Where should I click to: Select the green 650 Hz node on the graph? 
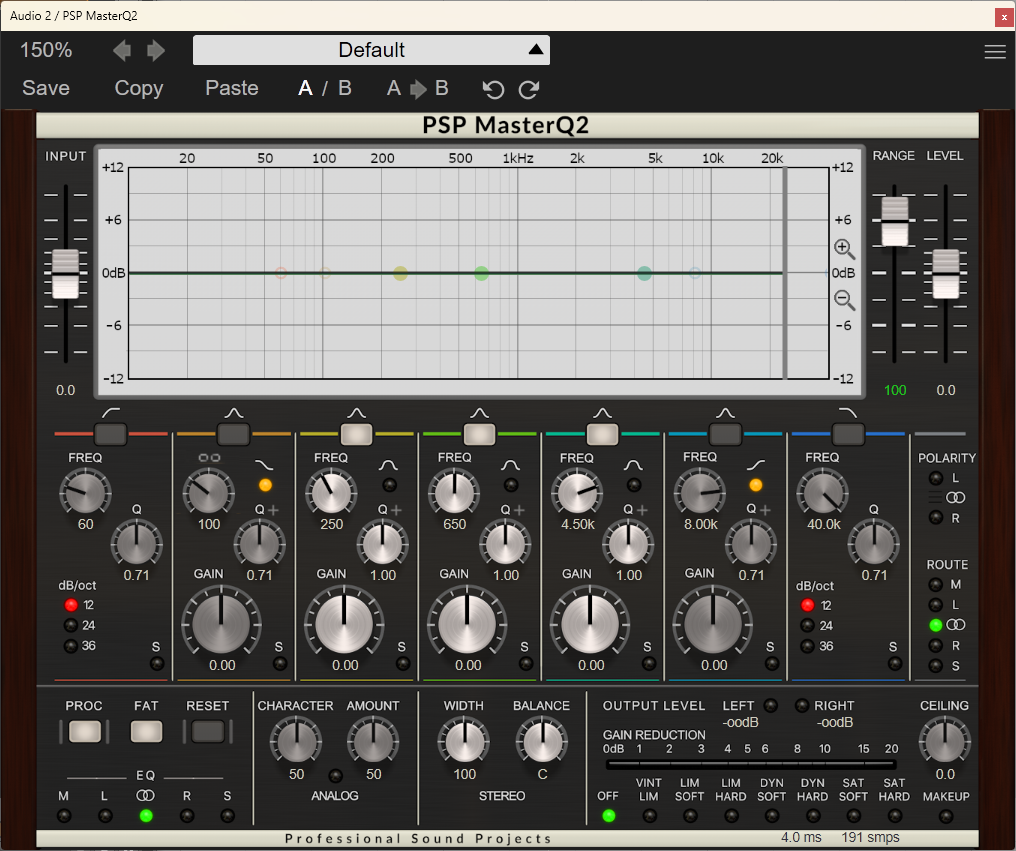(x=481, y=273)
